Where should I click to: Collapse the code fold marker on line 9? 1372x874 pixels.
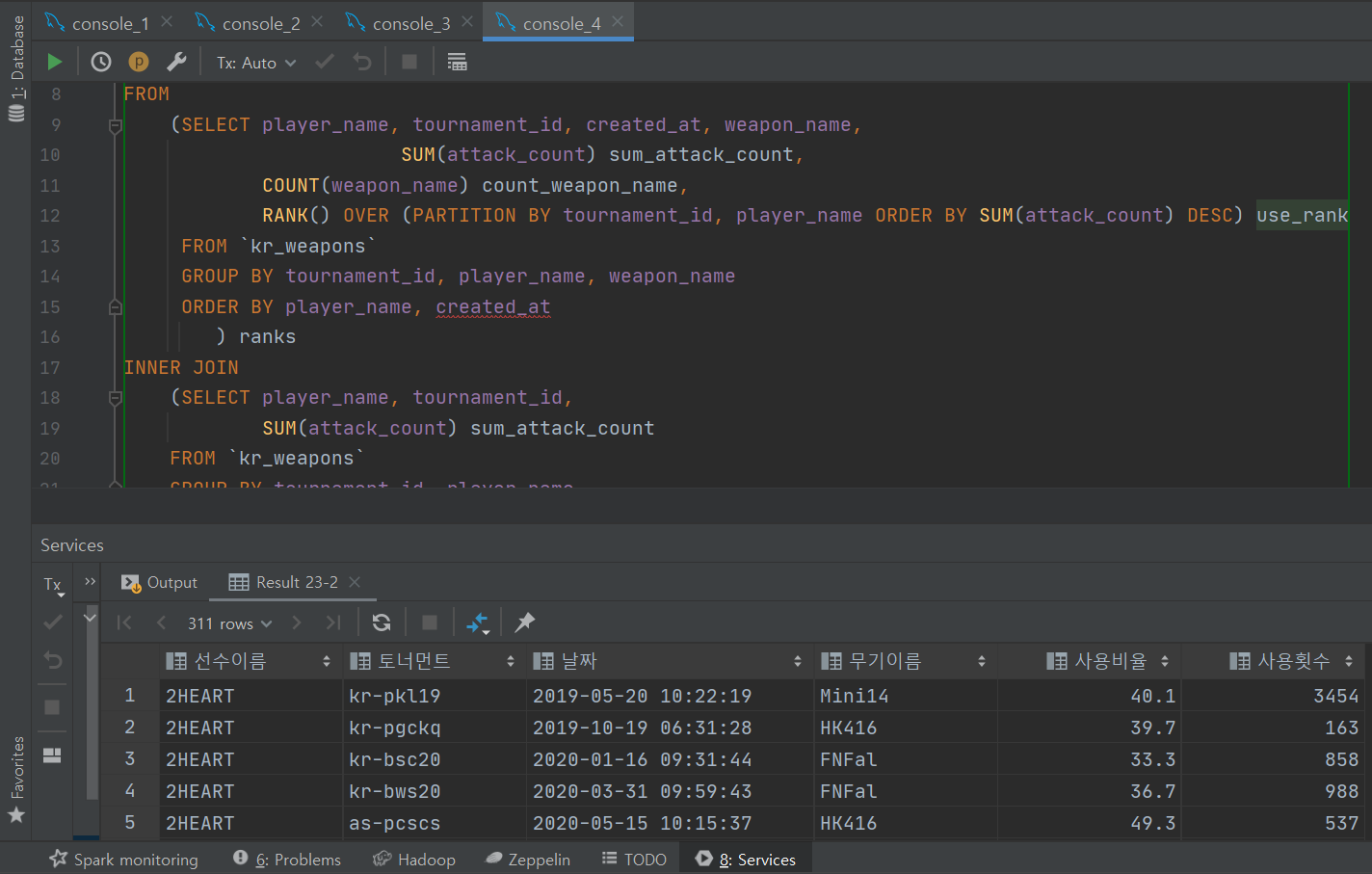(116, 125)
